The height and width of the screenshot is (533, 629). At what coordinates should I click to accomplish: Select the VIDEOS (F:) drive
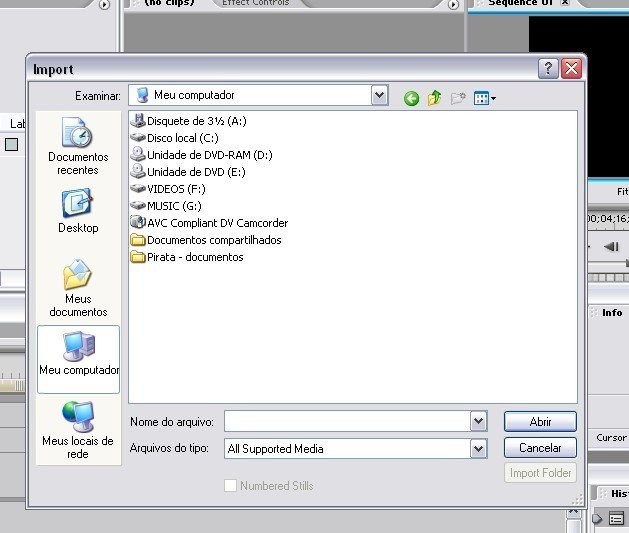tap(175, 189)
